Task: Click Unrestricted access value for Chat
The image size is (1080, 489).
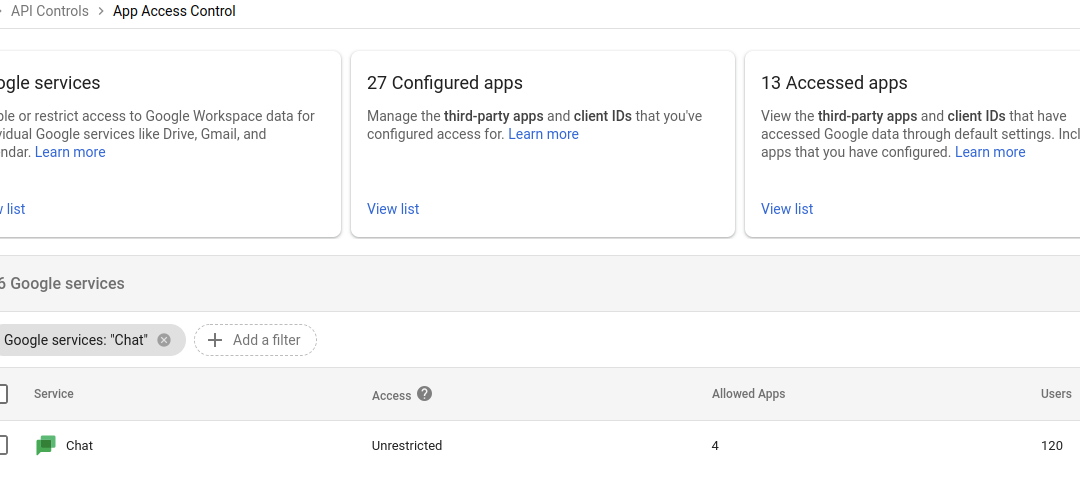Action: tap(407, 446)
